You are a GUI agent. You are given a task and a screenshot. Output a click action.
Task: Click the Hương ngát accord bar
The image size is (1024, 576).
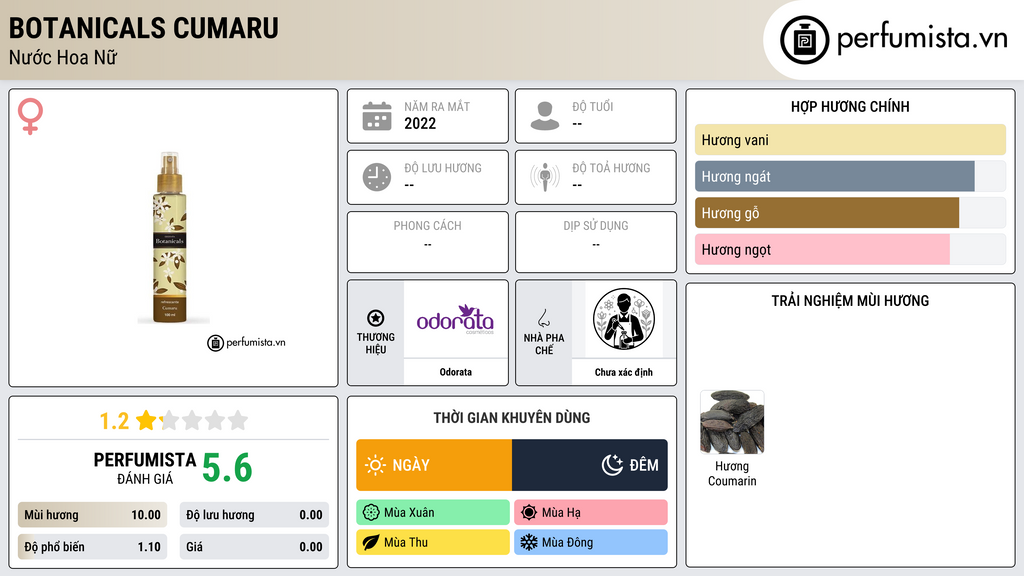point(850,176)
